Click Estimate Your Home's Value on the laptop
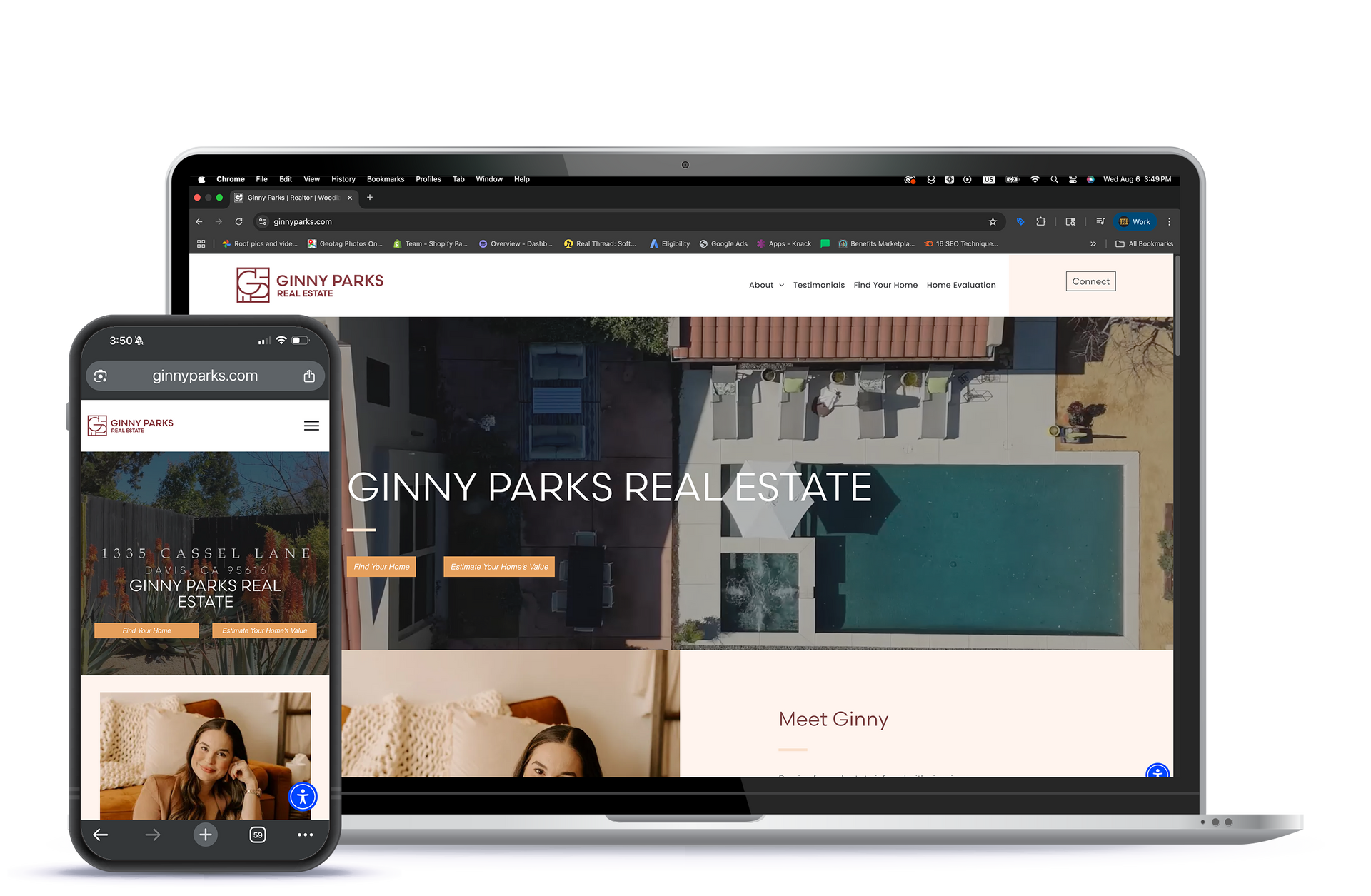Image resolution: width=1371 pixels, height=896 pixels. (x=499, y=567)
